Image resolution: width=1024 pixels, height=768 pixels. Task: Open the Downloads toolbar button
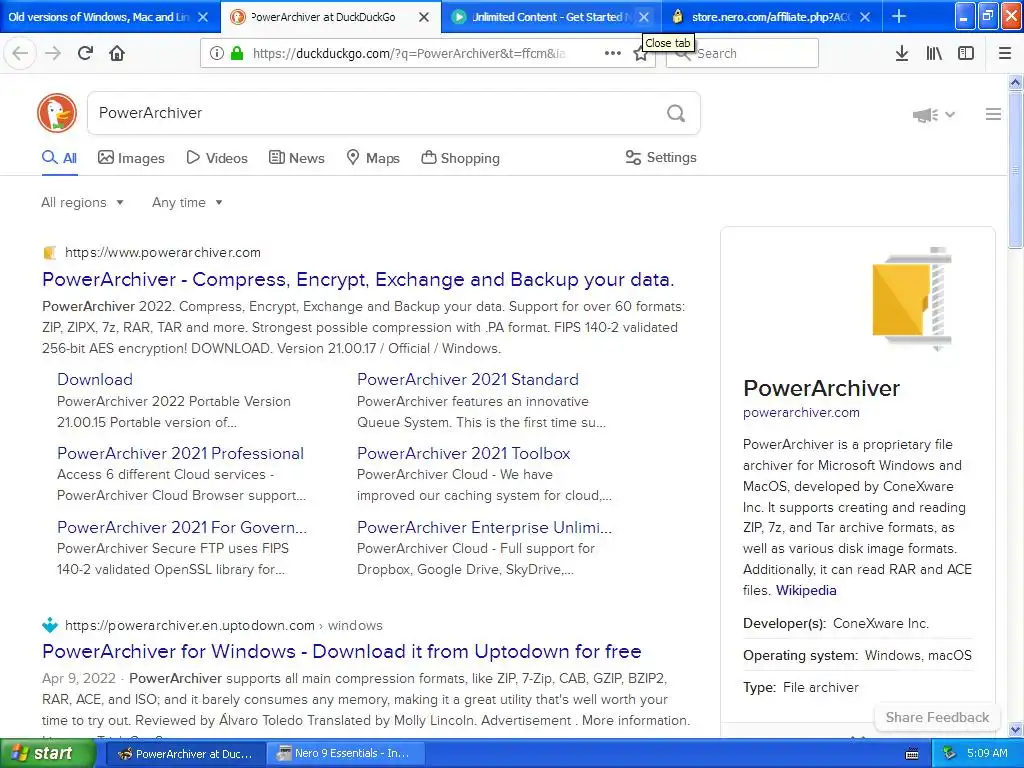point(902,54)
